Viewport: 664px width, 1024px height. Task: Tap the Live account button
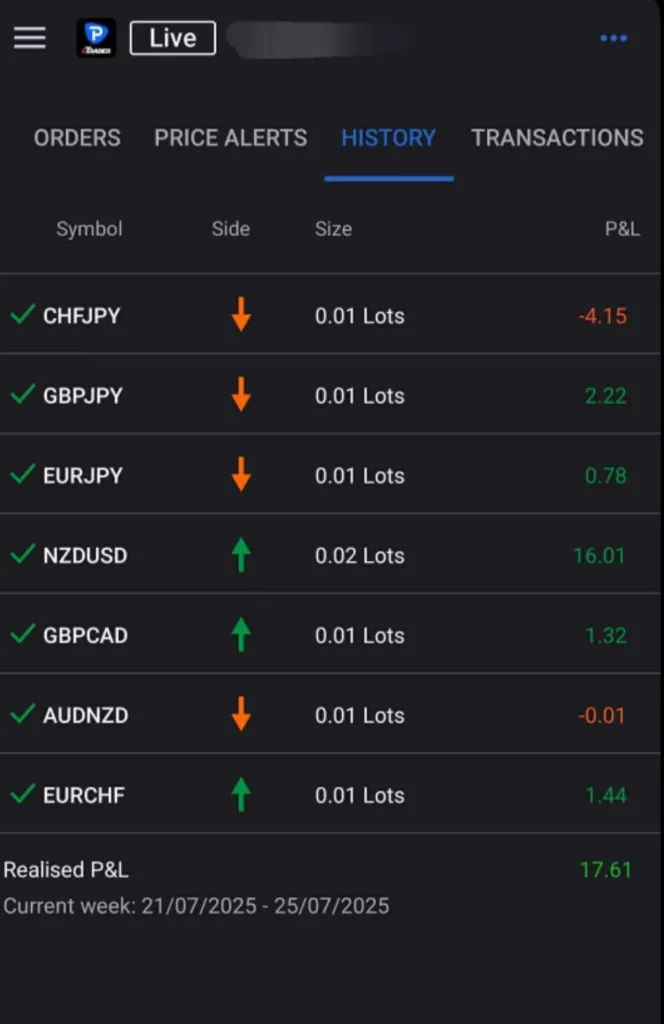(173, 38)
